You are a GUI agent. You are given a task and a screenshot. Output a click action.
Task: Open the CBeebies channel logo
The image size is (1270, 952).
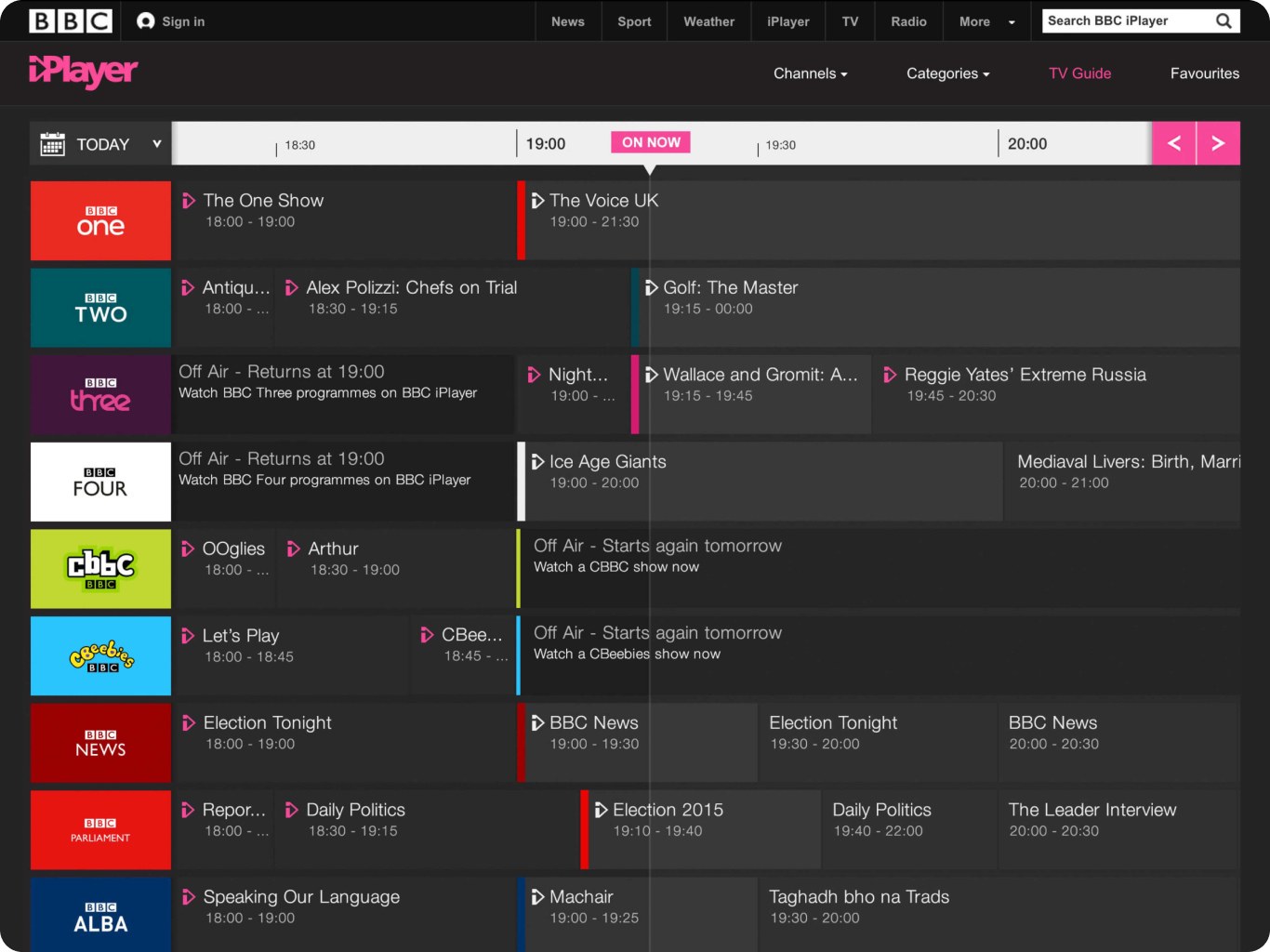pos(100,655)
